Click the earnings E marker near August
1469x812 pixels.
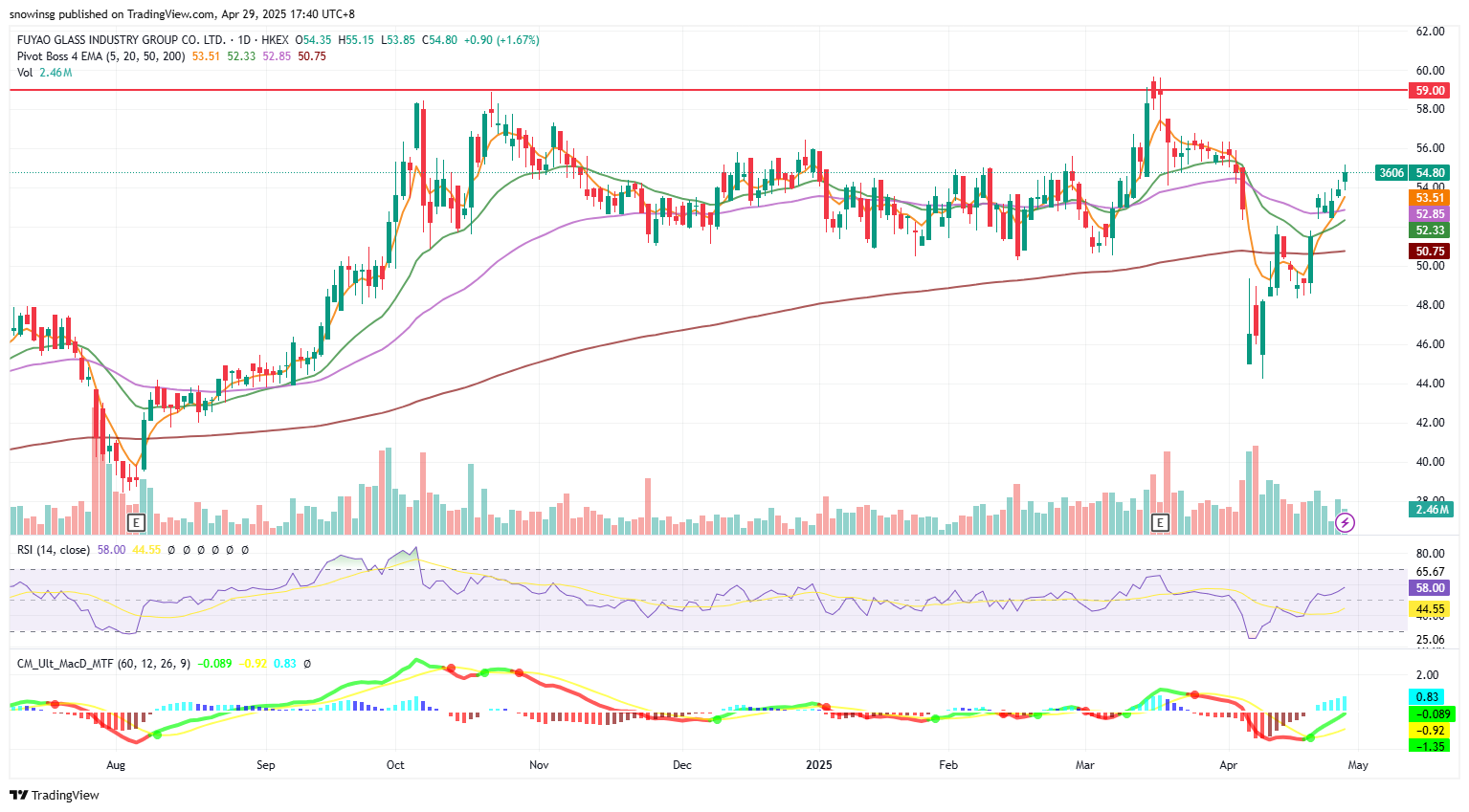136,522
